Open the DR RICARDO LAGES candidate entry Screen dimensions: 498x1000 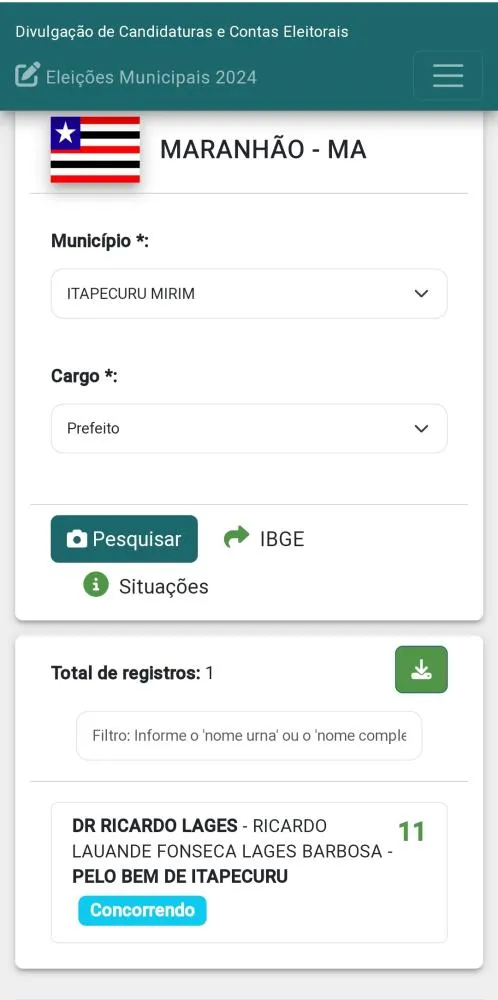(249, 872)
